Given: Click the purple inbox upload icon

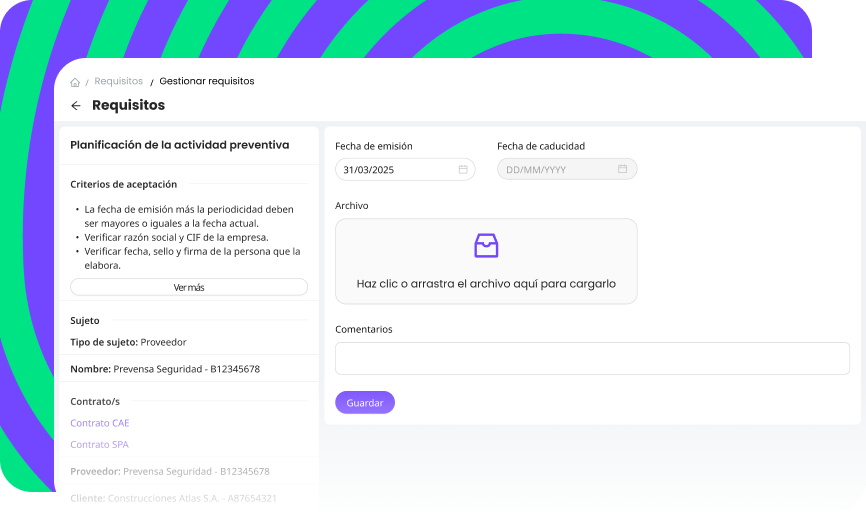Looking at the screenshot, I should pos(486,246).
